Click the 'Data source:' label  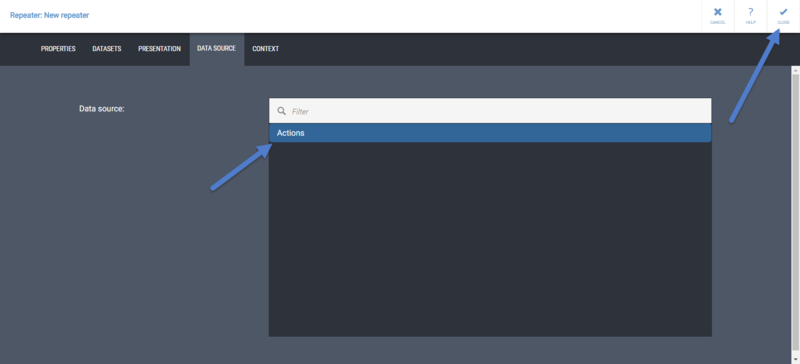click(x=102, y=109)
